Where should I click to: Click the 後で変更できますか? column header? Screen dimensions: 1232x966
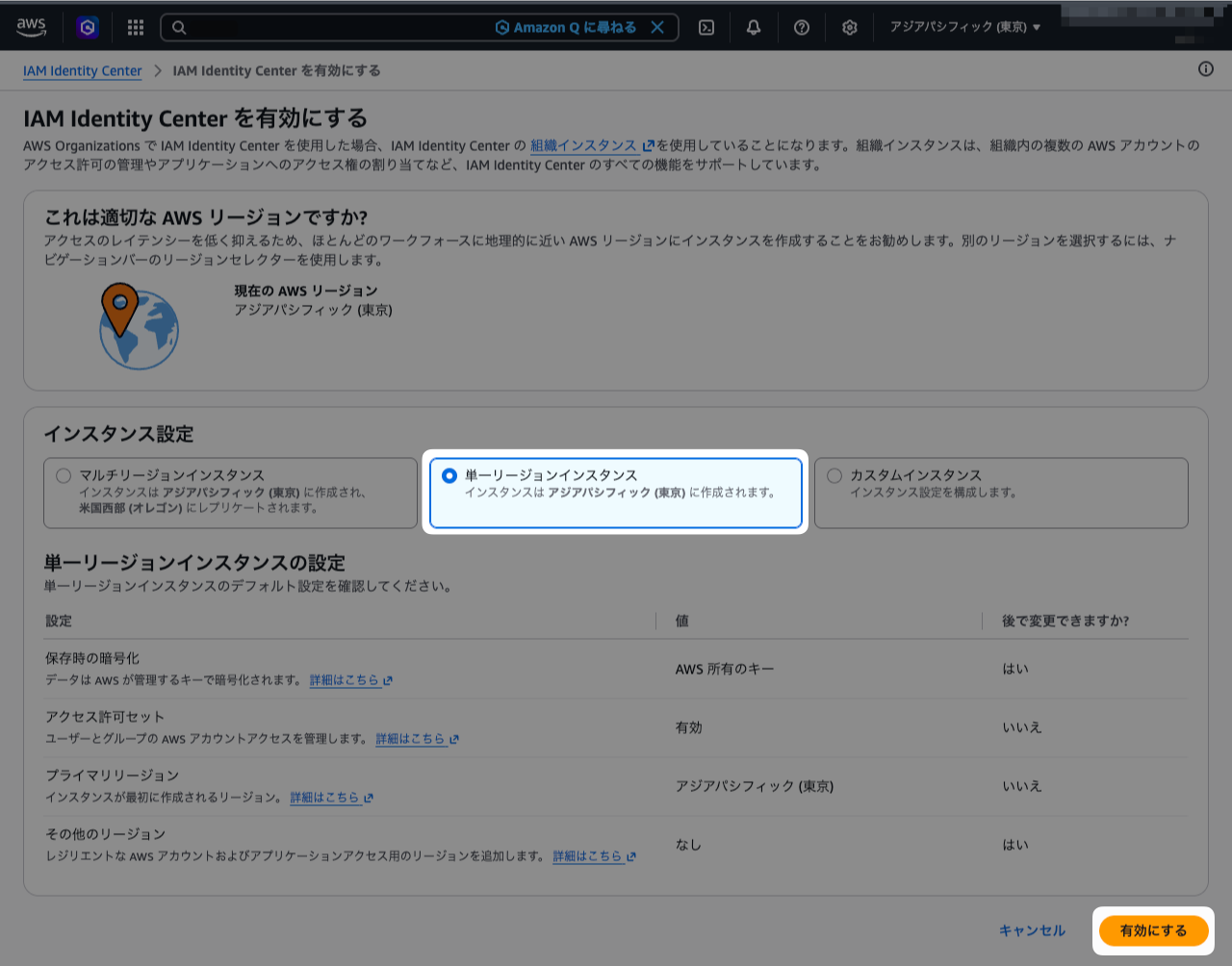(1065, 621)
